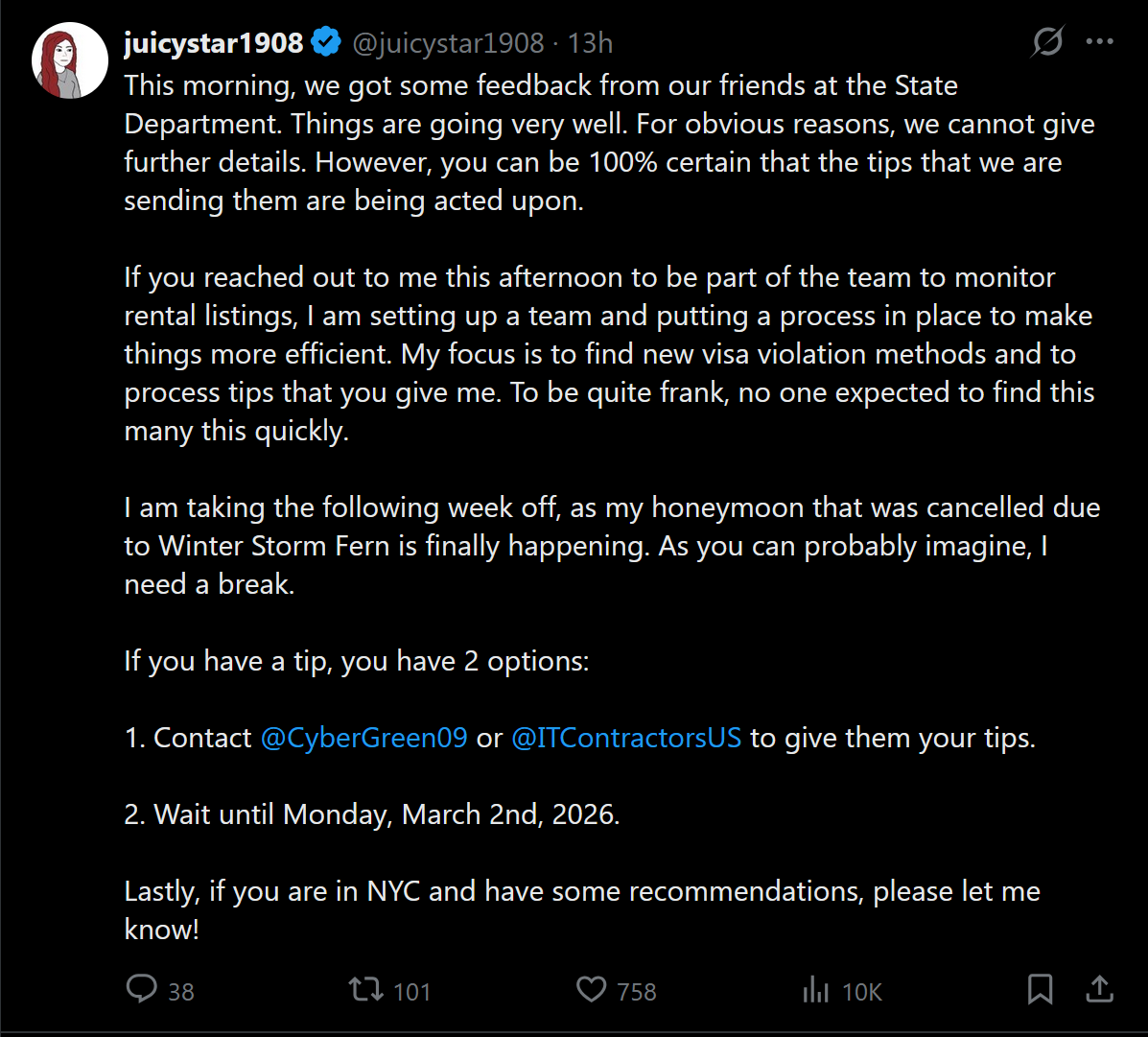This screenshot has height=1037, width=1148.
Task: Click the share upload arrow icon
Action: (1099, 989)
